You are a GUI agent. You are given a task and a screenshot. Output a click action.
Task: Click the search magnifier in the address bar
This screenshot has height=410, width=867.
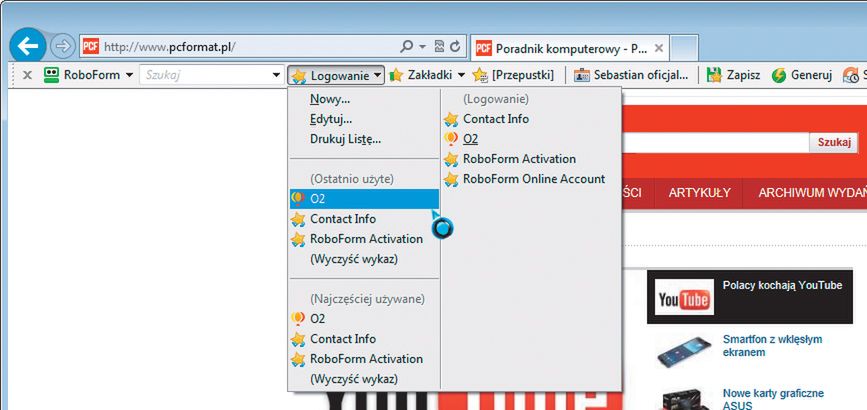click(x=406, y=46)
